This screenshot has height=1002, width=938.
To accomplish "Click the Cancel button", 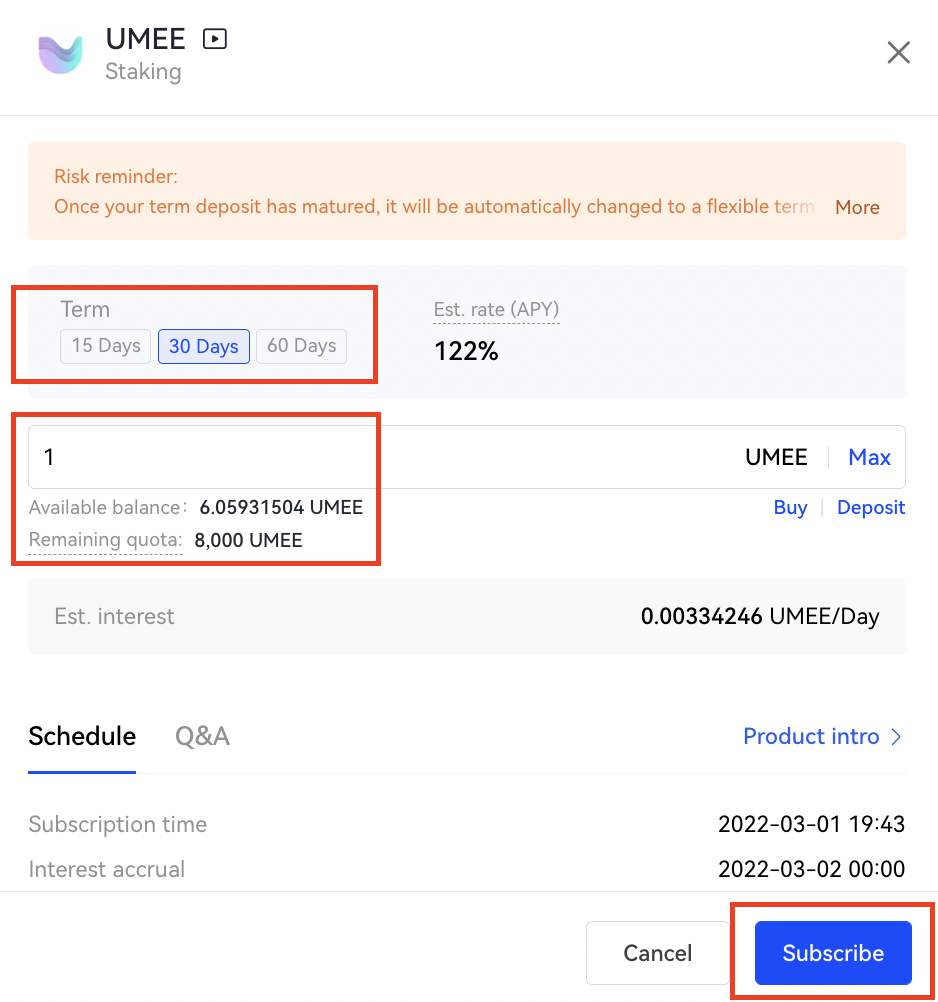I will pyautogui.click(x=657, y=953).
